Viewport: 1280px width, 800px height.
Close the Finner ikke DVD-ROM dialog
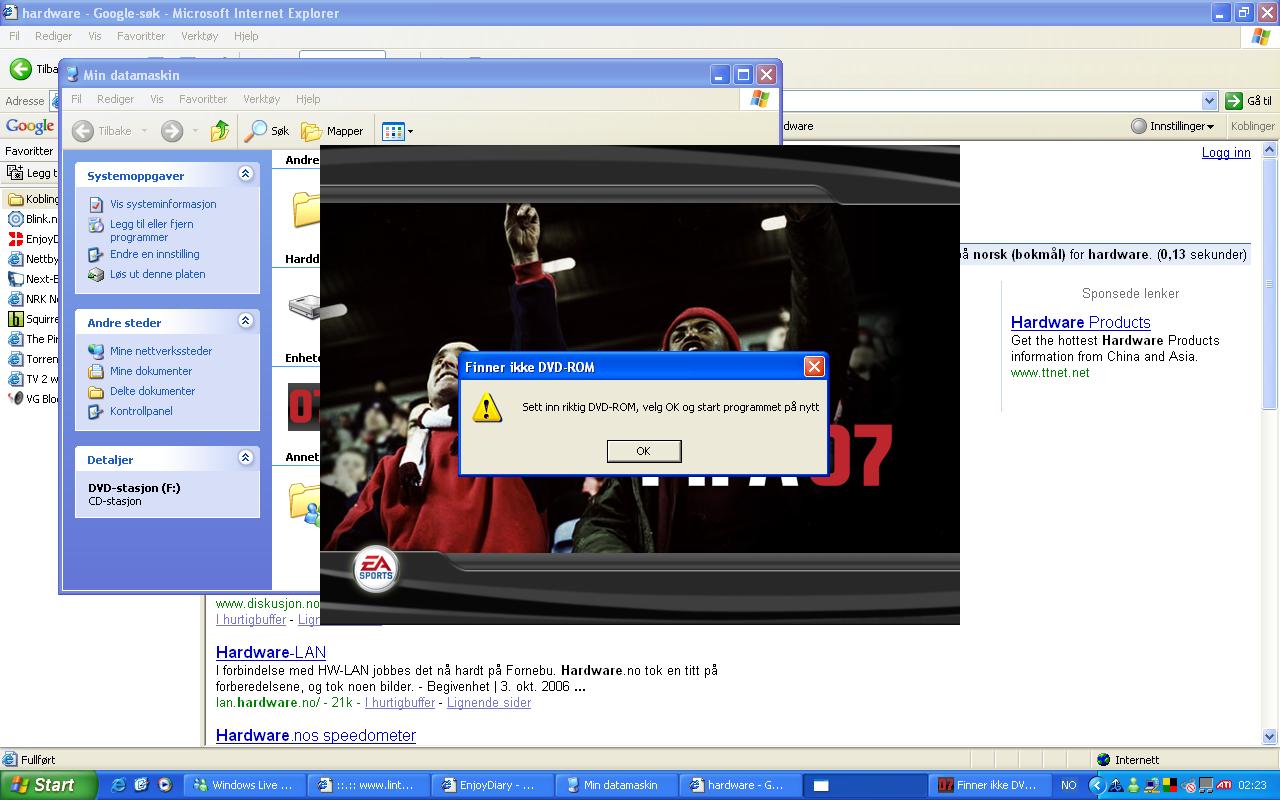click(x=814, y=367)
